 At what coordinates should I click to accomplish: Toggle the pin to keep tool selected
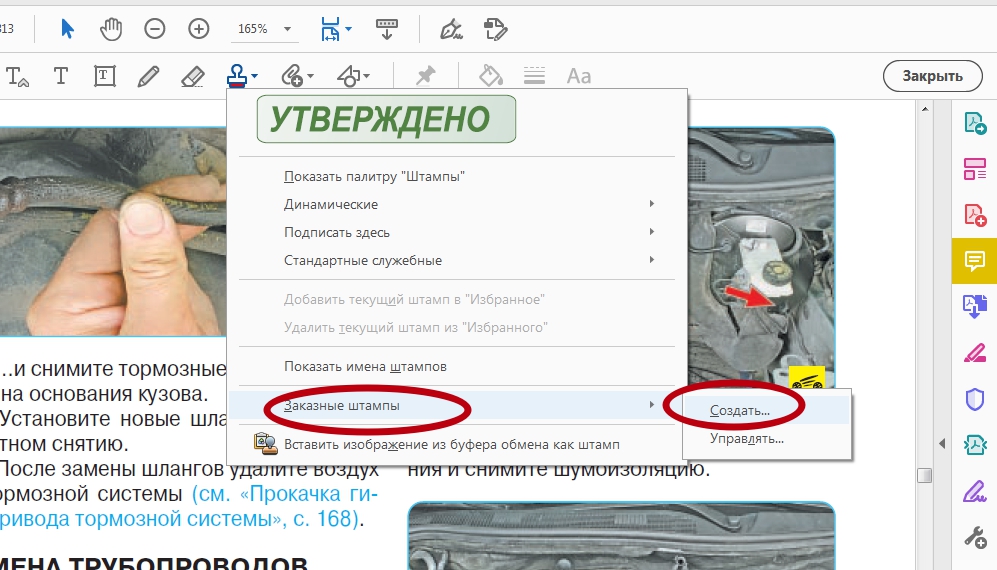(x=426, y=76)
